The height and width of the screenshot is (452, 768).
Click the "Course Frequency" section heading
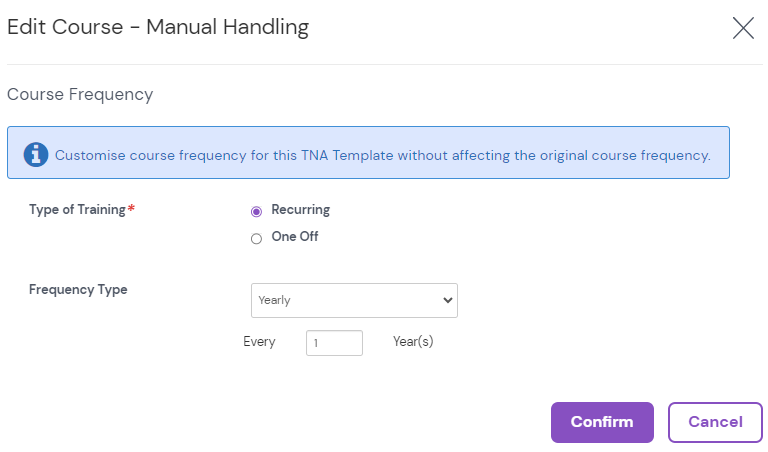80,95
